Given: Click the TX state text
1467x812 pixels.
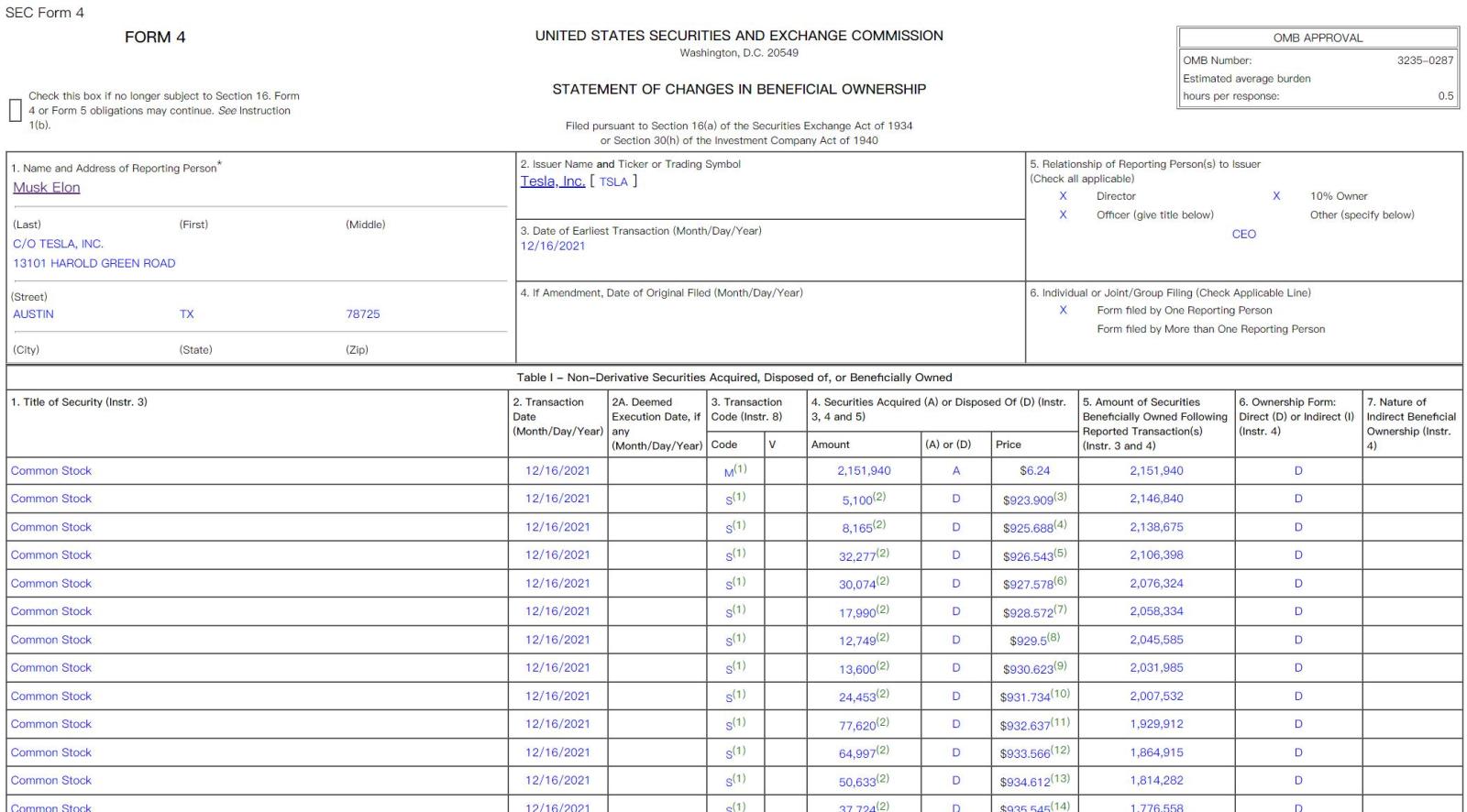Looking at the screenshot, I should (187, 313).
